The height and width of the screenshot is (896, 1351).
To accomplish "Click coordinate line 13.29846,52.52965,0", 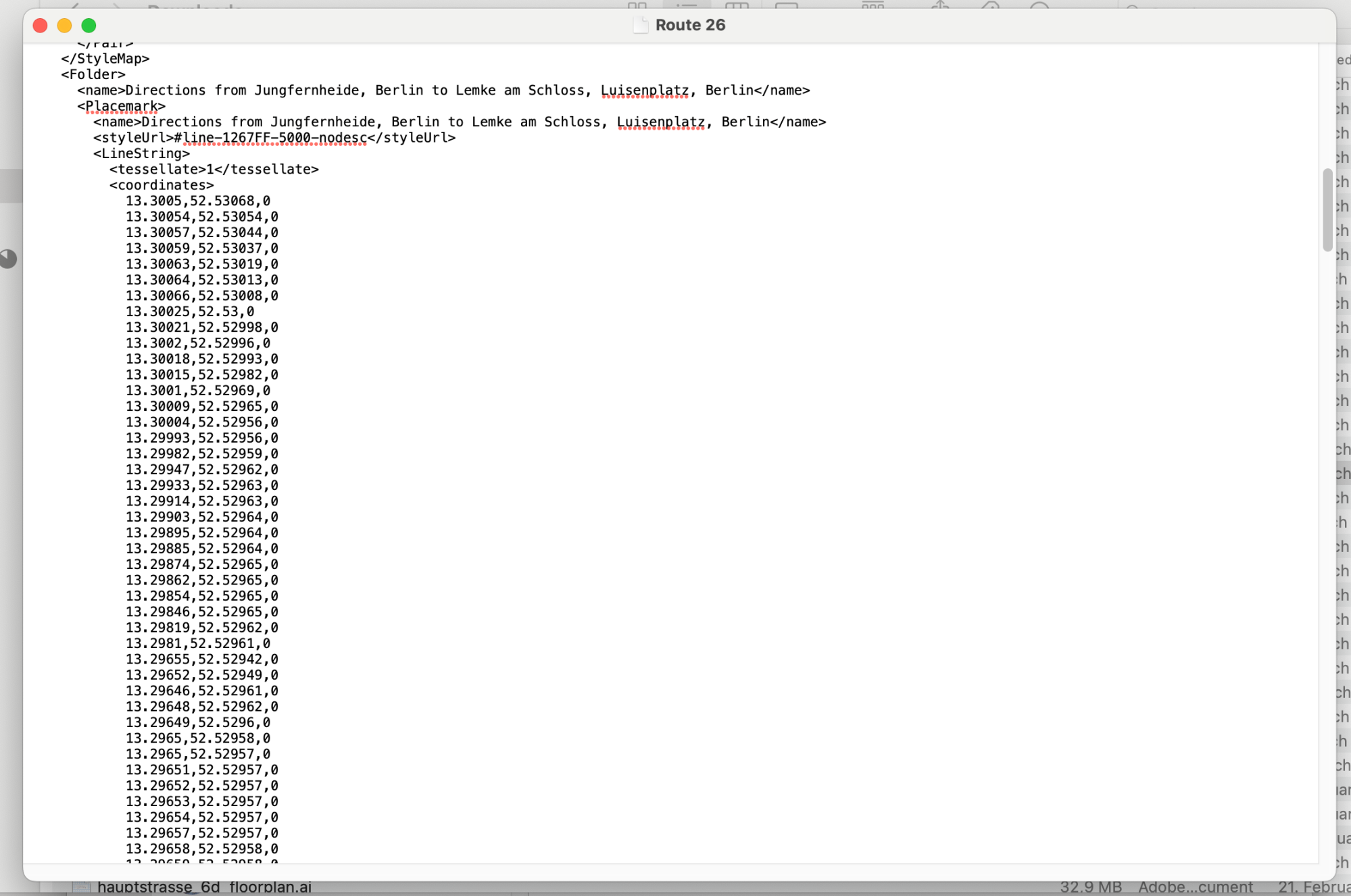I will 202,612.
